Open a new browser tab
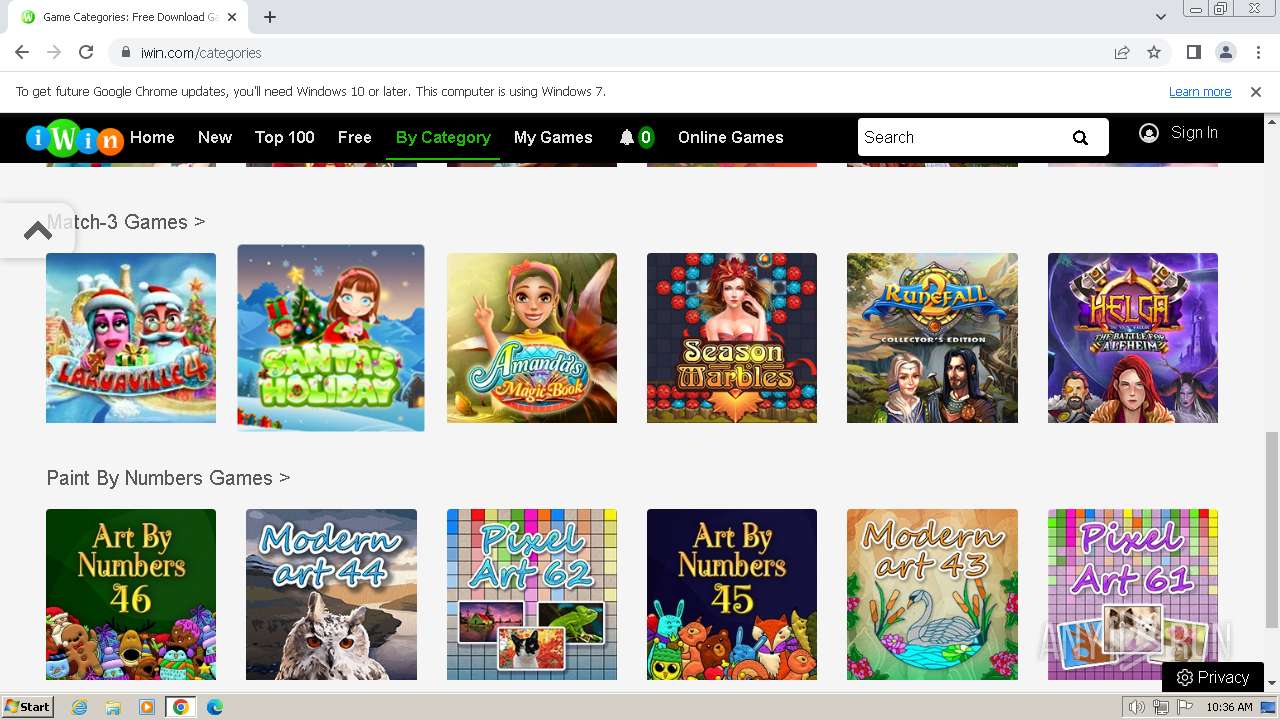 click(270, 17)
